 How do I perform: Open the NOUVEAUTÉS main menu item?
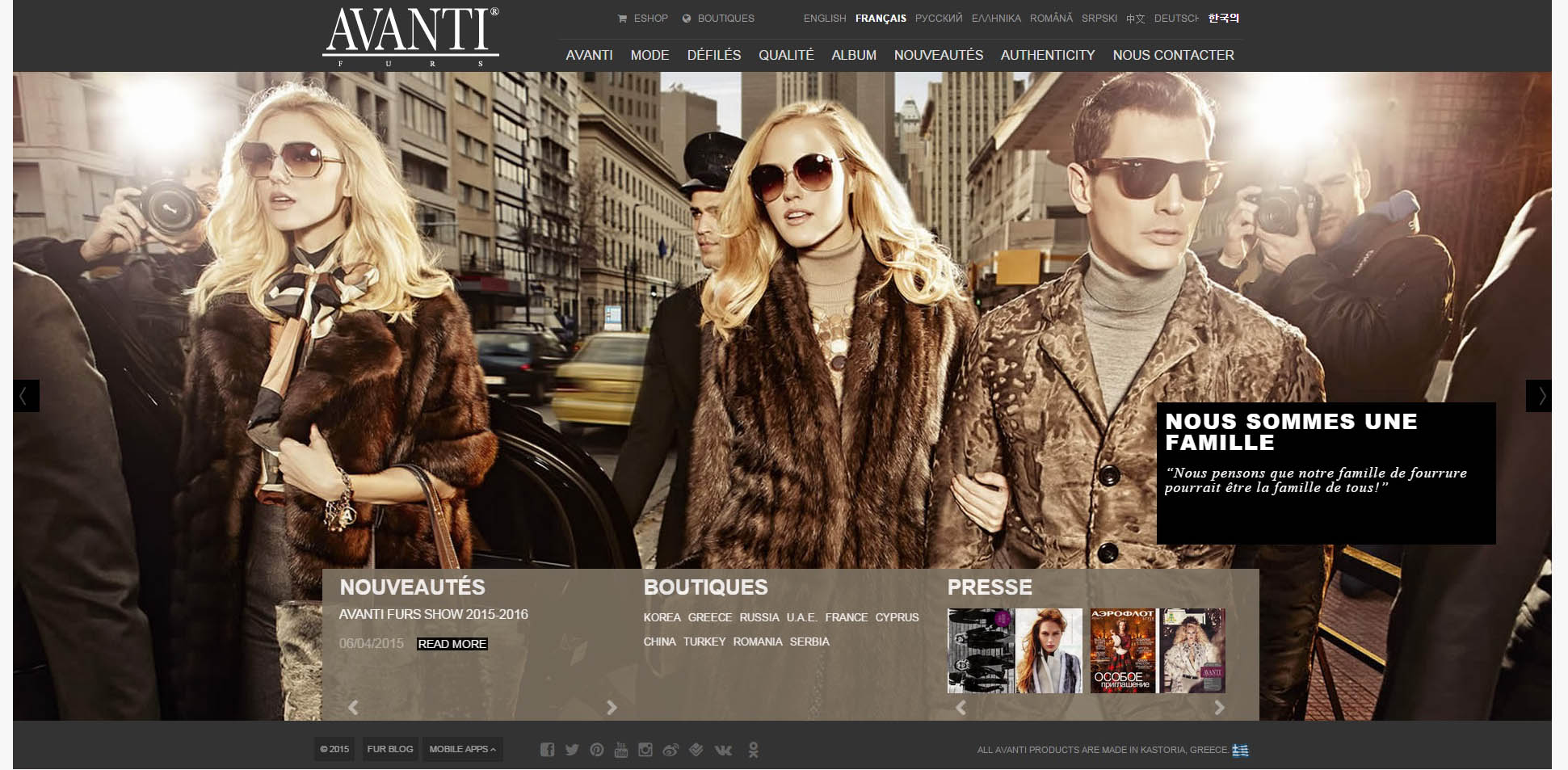pyautogui.click(x=939, y=55)
